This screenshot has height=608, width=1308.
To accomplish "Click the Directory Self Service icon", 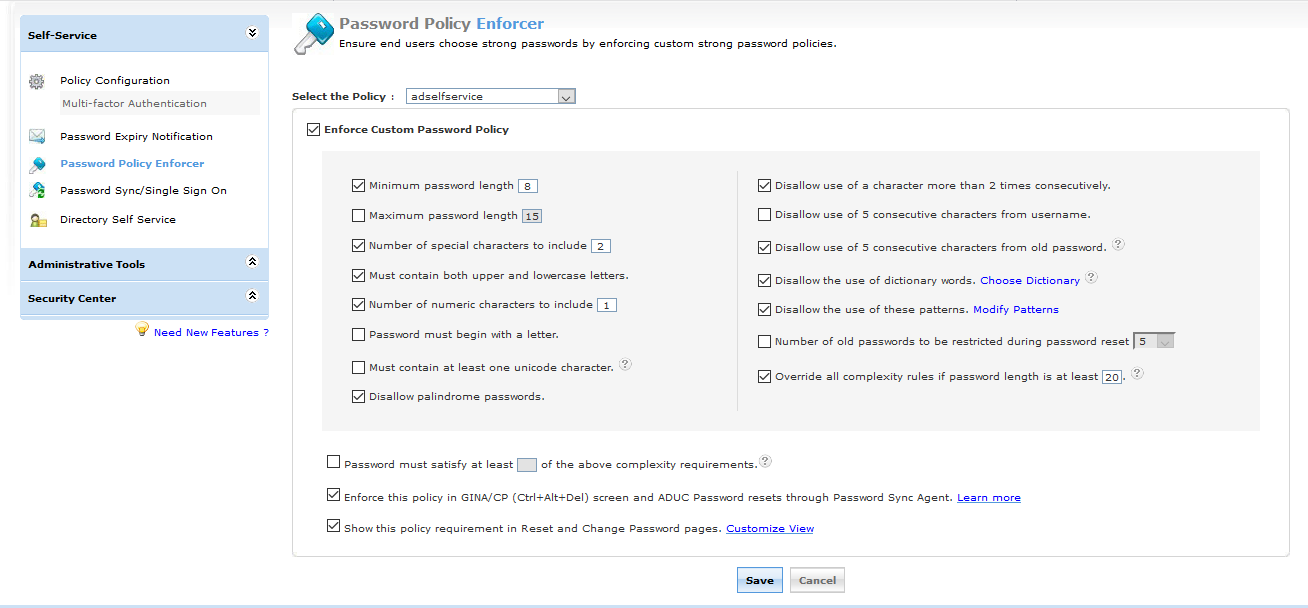I will point(37,220).
